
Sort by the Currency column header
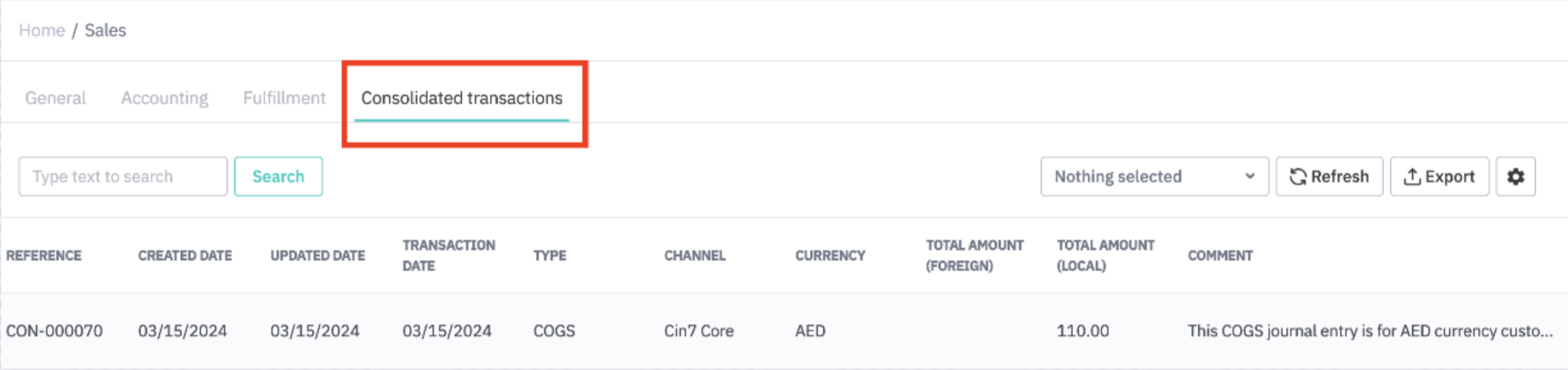pyautogui.click(x=830, y=255)
